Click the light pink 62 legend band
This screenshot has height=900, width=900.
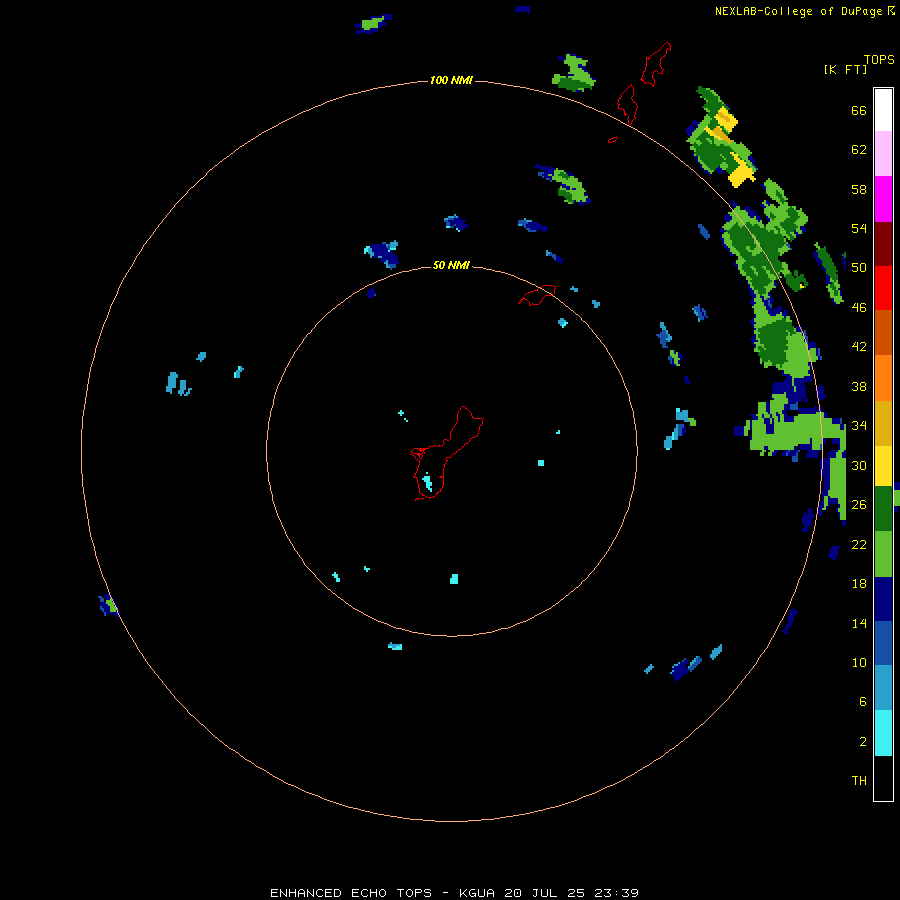[883, 153]
